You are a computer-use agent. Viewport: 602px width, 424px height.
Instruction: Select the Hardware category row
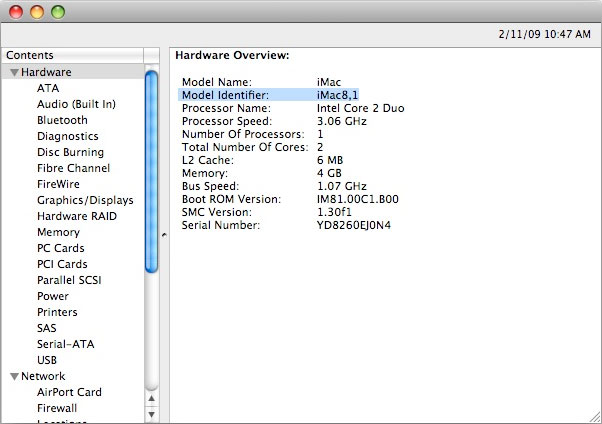click(73, 72)
